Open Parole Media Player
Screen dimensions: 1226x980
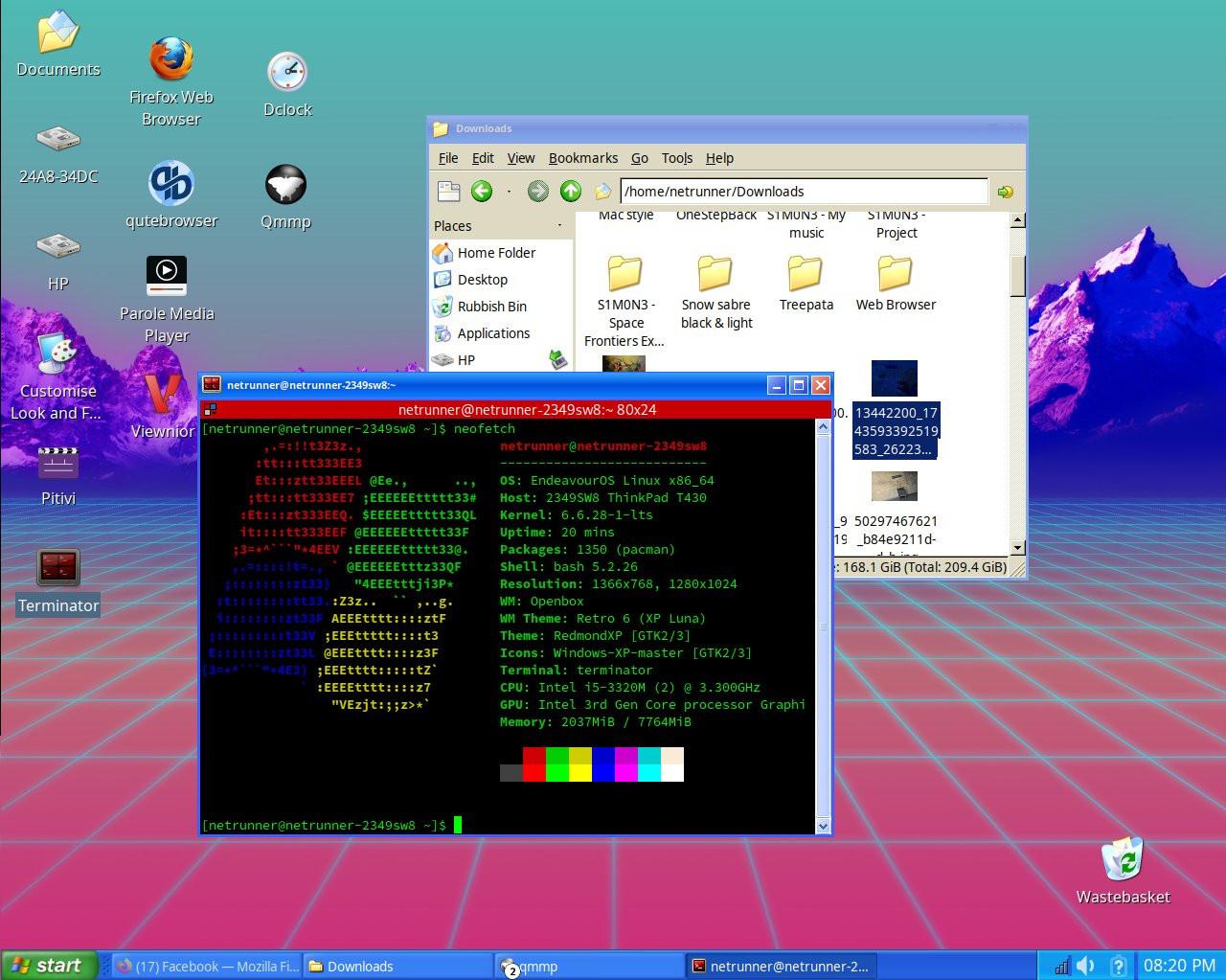pos(166,275)
